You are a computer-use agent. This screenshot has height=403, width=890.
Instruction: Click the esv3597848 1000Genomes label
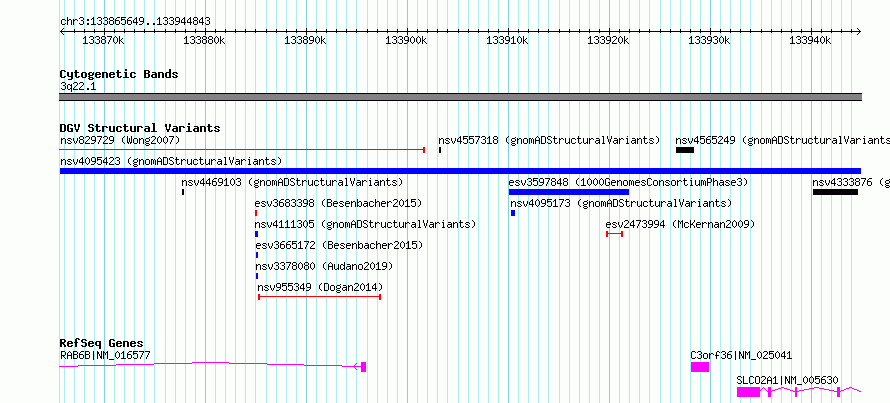coord(628,182)
